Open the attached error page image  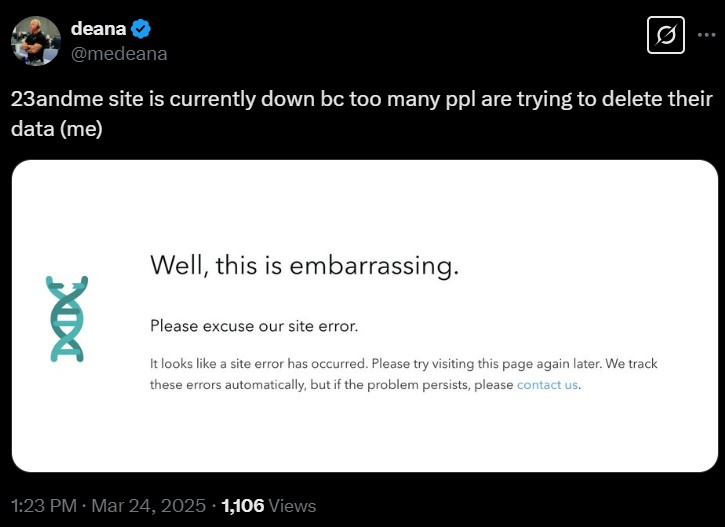(x=365, y=316)
